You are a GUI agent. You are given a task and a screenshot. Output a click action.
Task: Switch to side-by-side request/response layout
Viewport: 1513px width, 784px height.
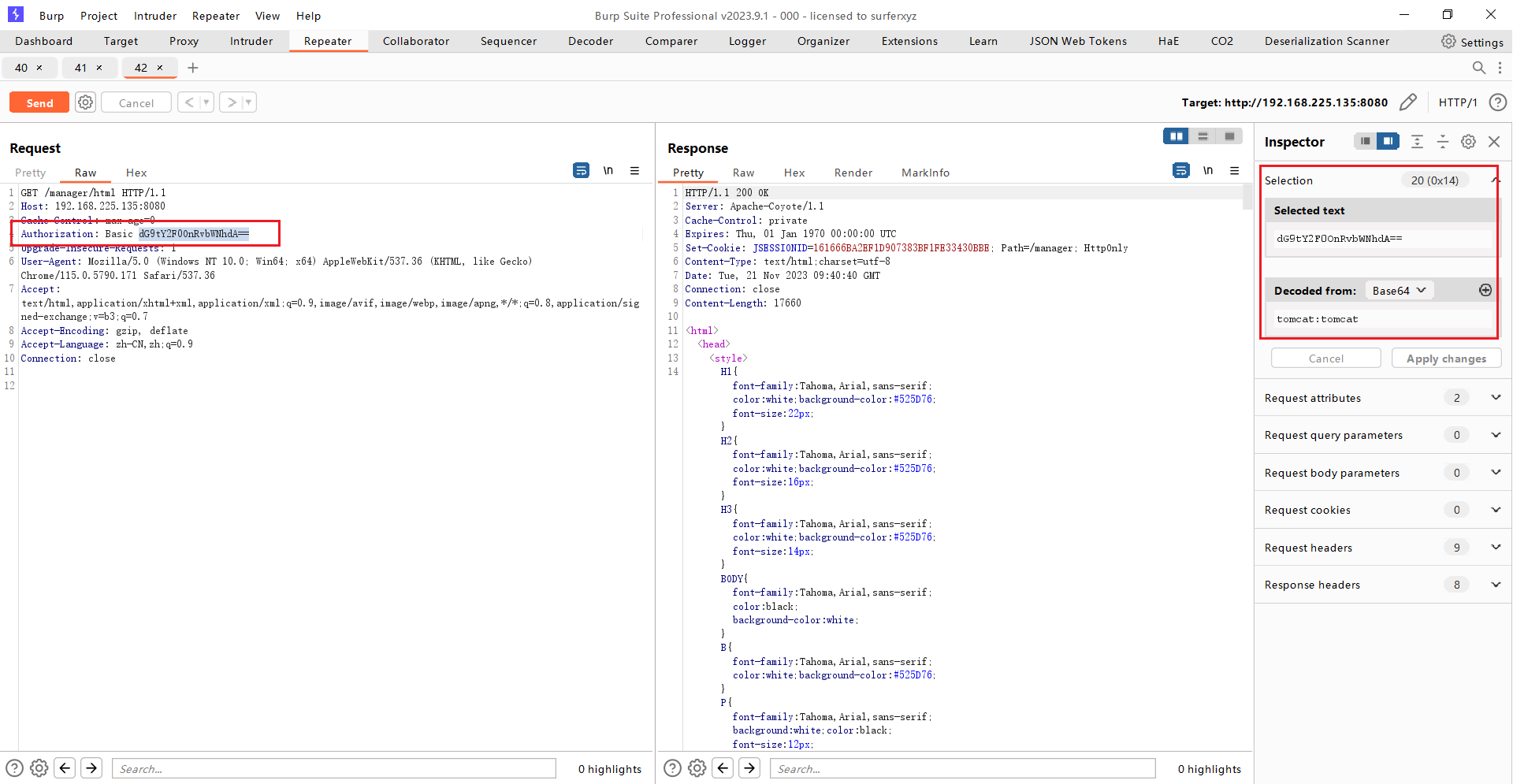point(1176,136)
